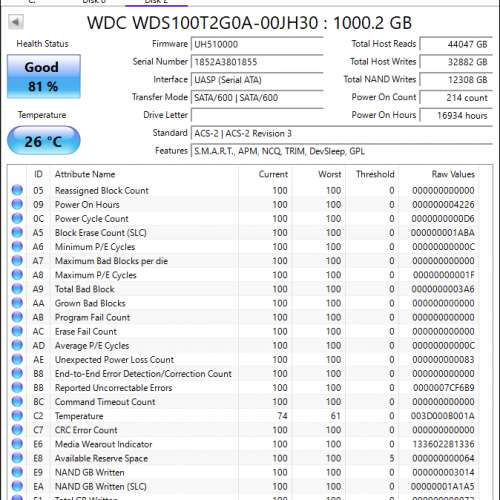The width and height of the screenshot is (500, 500).
Task: Click the Transfer Mode field SATA/600
Action: pos(257,98)
